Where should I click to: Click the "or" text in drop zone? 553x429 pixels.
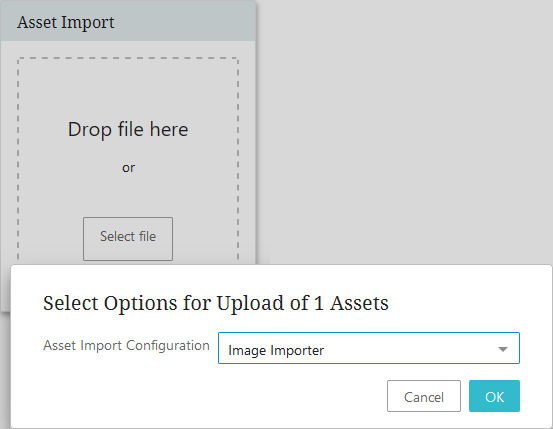(x=128, y=168)
